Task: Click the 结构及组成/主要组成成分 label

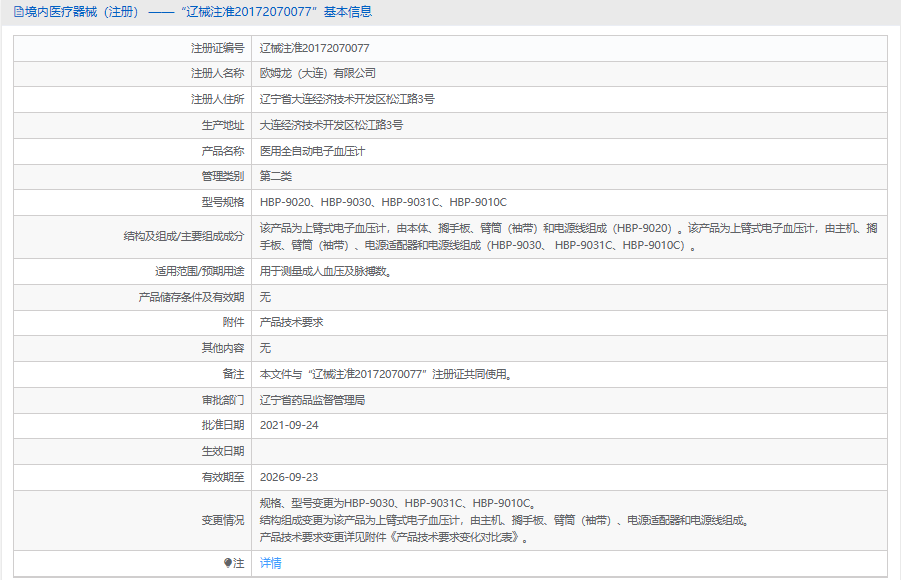Action: tap(184, 236)
